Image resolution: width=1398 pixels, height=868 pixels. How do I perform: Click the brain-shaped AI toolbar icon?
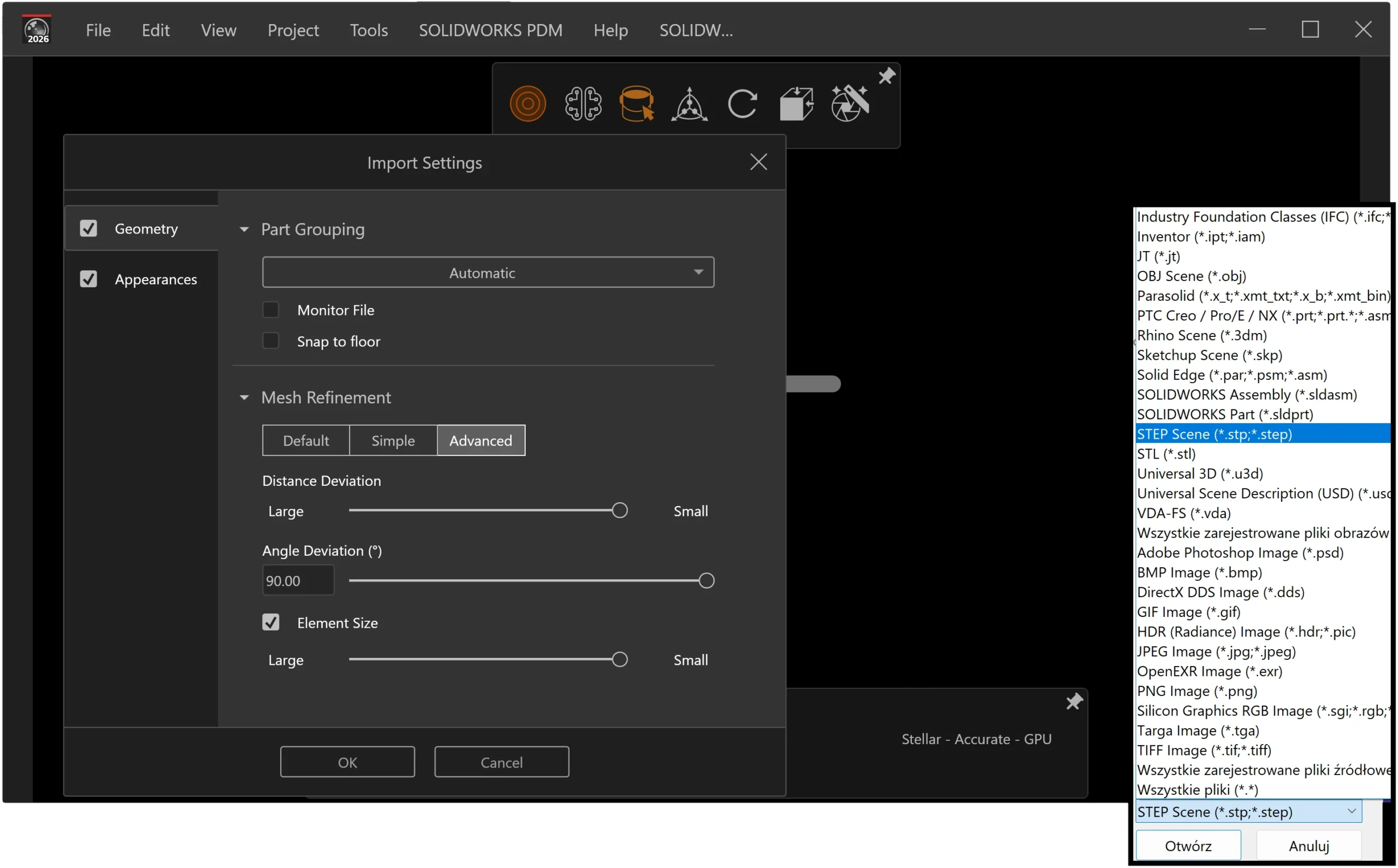coord(583,104)
